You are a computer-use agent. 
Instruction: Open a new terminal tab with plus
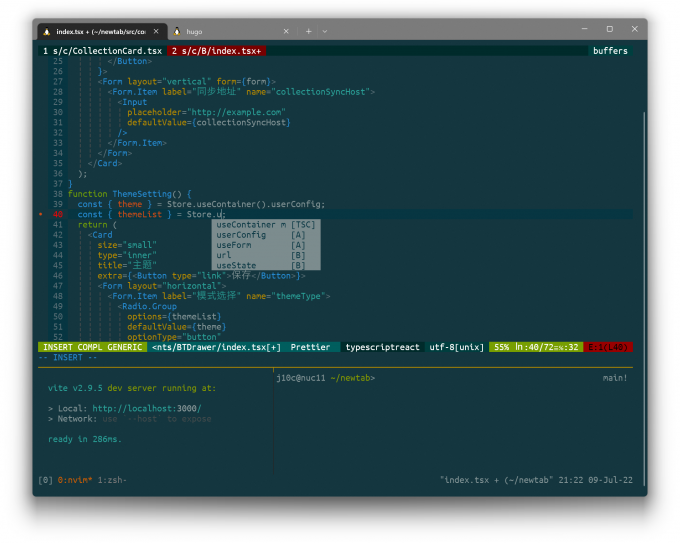[308, 31]
